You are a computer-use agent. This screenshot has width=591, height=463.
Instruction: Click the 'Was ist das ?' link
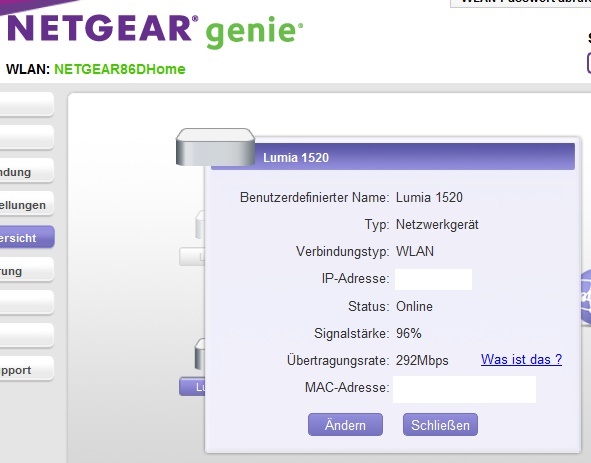tap(521, 359)
